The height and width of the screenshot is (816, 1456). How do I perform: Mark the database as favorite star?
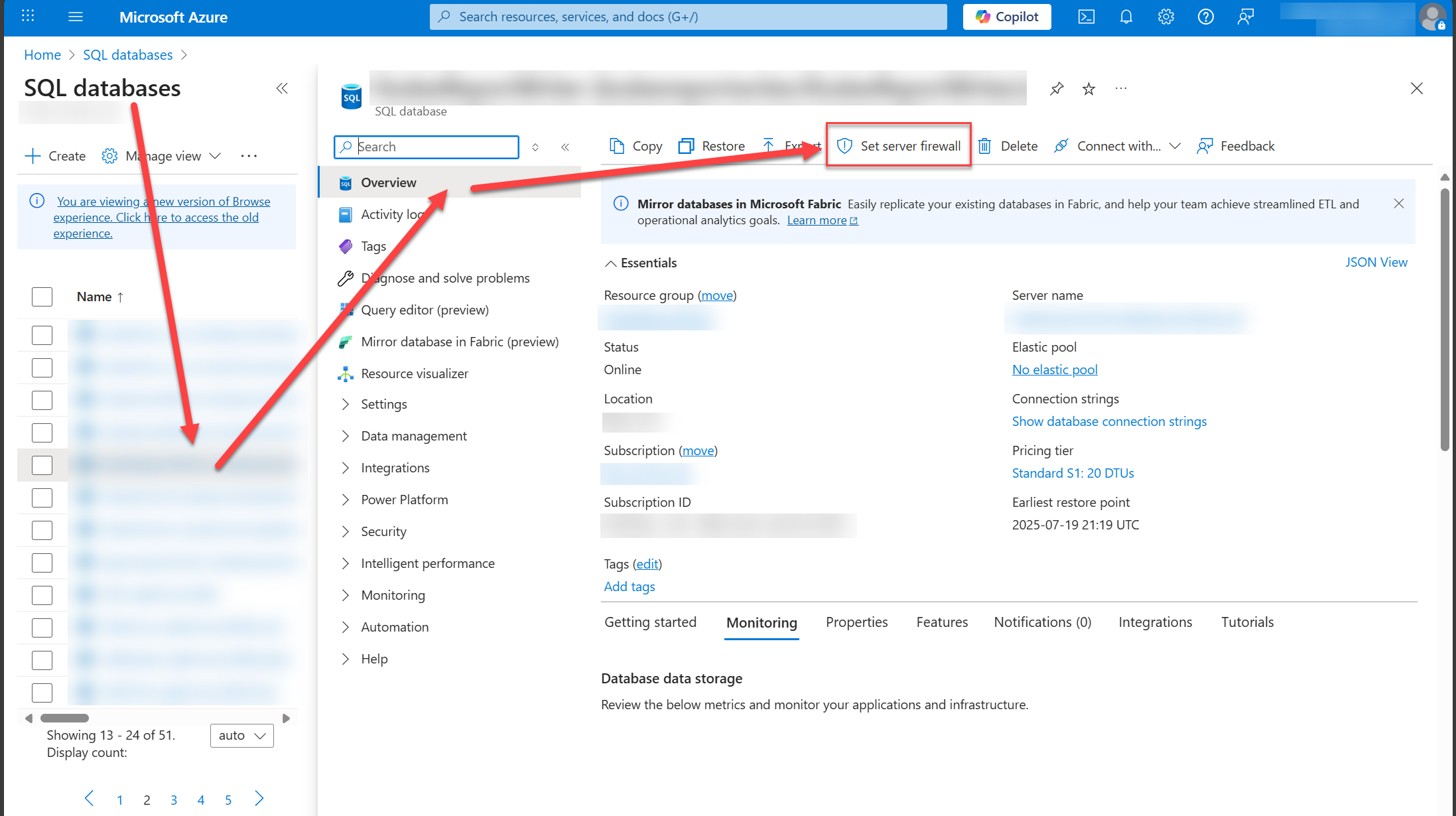click(1089, 88)
